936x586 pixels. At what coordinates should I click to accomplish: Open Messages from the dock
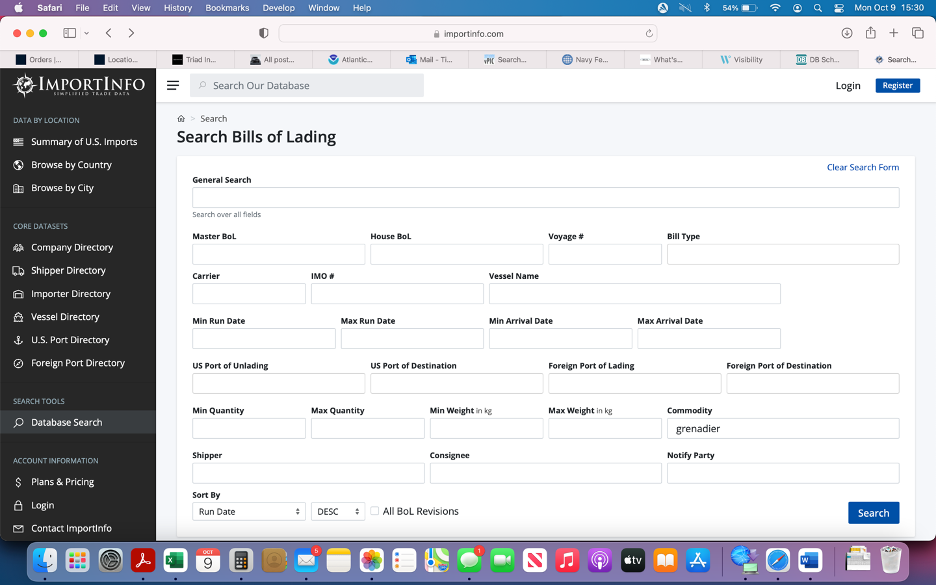coord(469,560)
